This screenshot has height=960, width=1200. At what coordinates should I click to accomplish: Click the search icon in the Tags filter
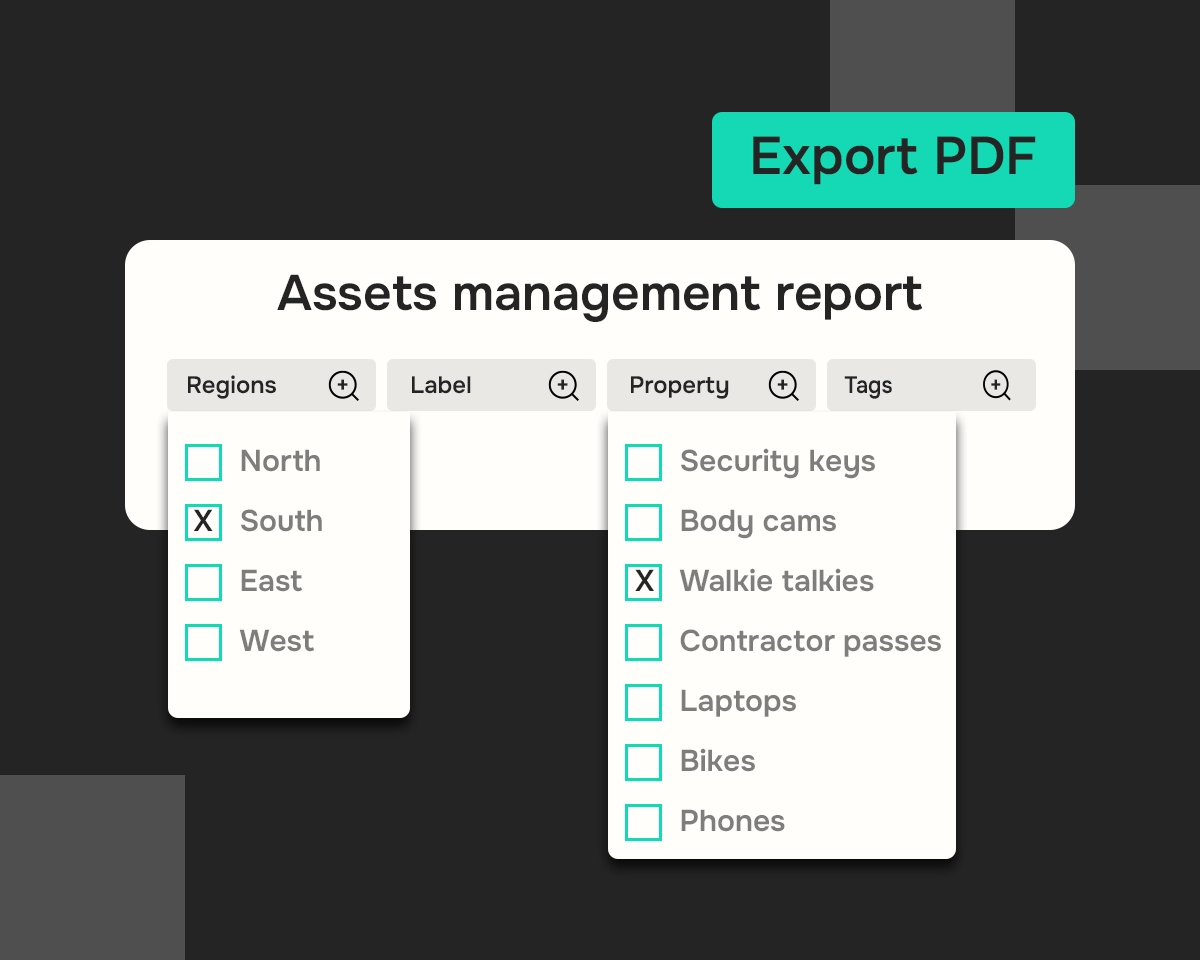pyautogui.click(x=996, y=385)
